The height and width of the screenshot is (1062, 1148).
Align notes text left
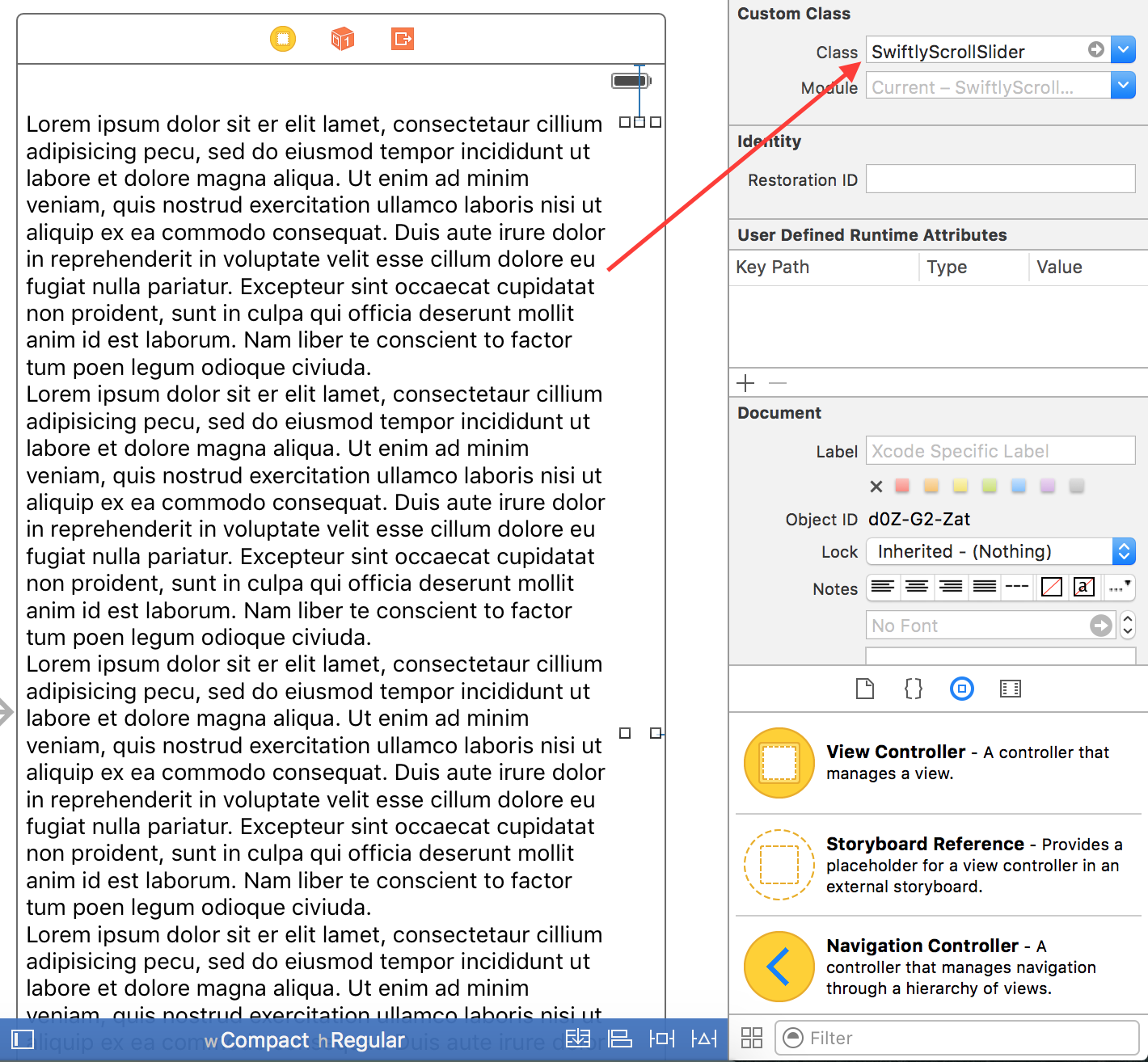[x=883, y=587]
